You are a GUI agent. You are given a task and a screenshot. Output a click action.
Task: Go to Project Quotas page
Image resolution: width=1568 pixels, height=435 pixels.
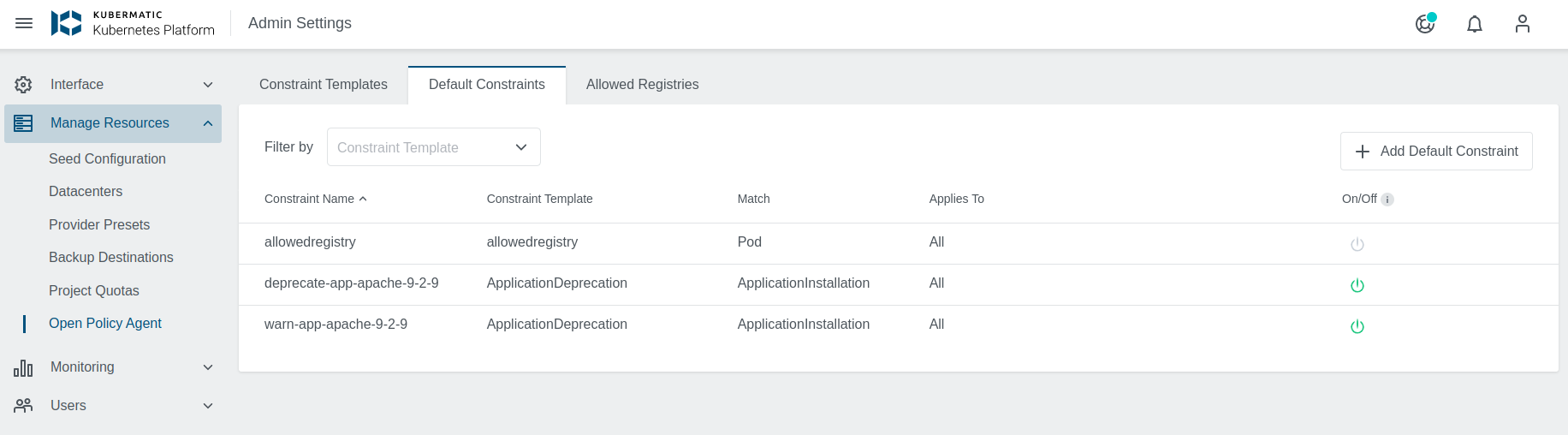pyautogui.click(x=94, y=291)
